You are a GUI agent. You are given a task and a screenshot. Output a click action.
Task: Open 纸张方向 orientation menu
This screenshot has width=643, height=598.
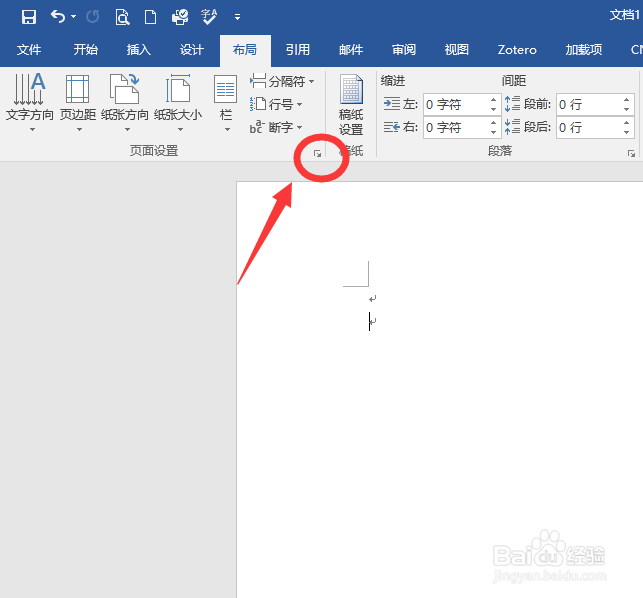(x=125, y=103)
